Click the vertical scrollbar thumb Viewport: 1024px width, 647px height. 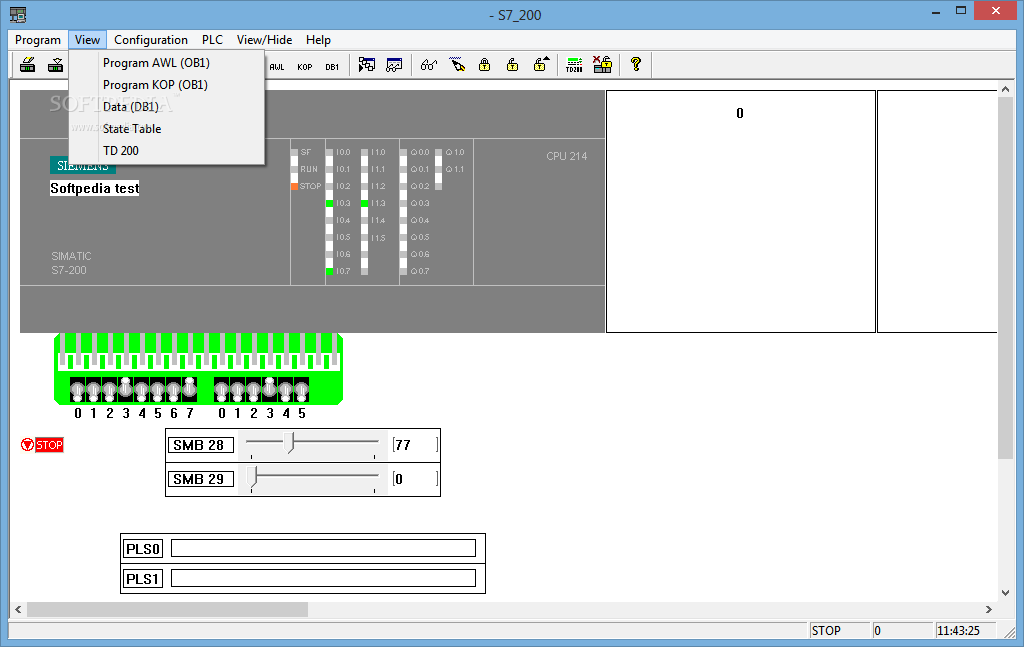coord(1005,278)
